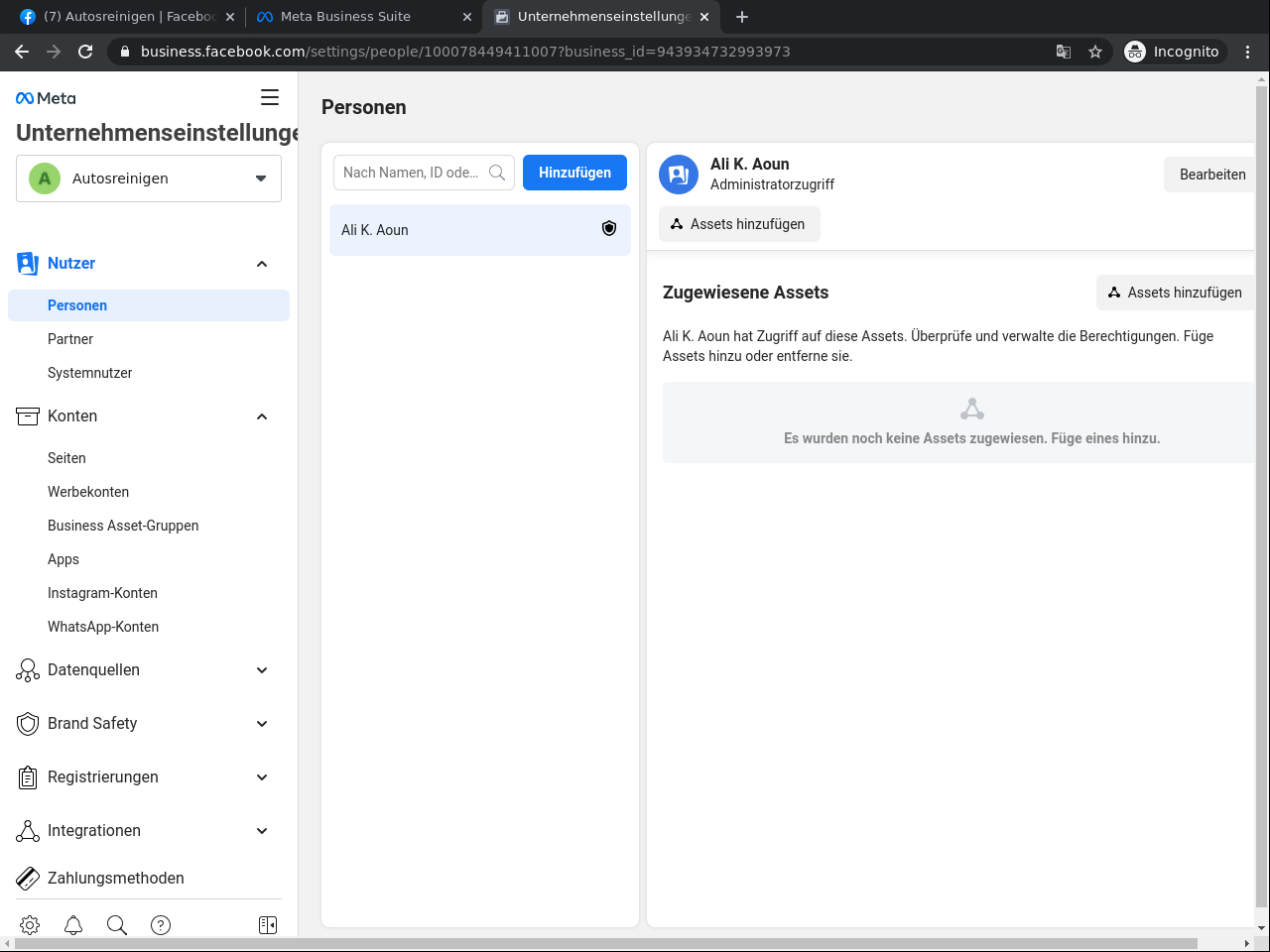Click Assets hinzufügen under the user name
Screen dimensions: 1270x952
pos(739,224)
